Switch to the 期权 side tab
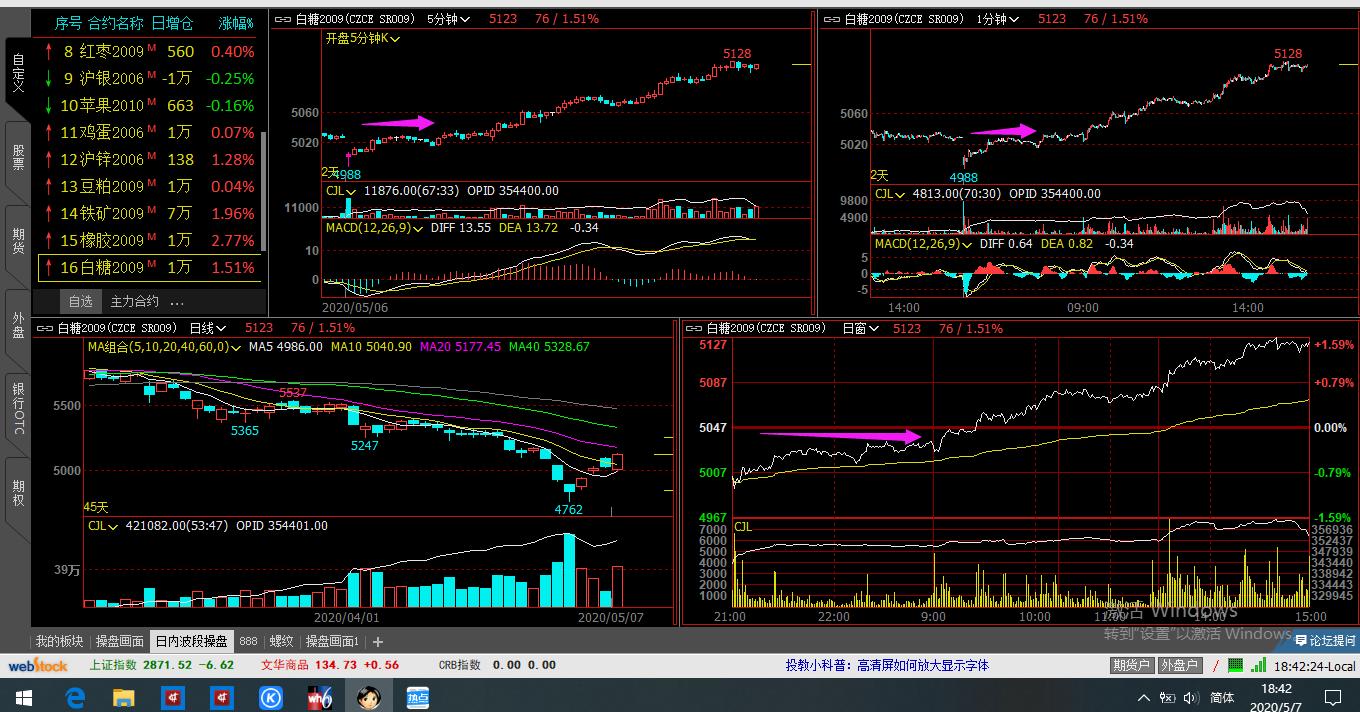The width and height of the screenshot is (1360, 712). click(18, 493)
